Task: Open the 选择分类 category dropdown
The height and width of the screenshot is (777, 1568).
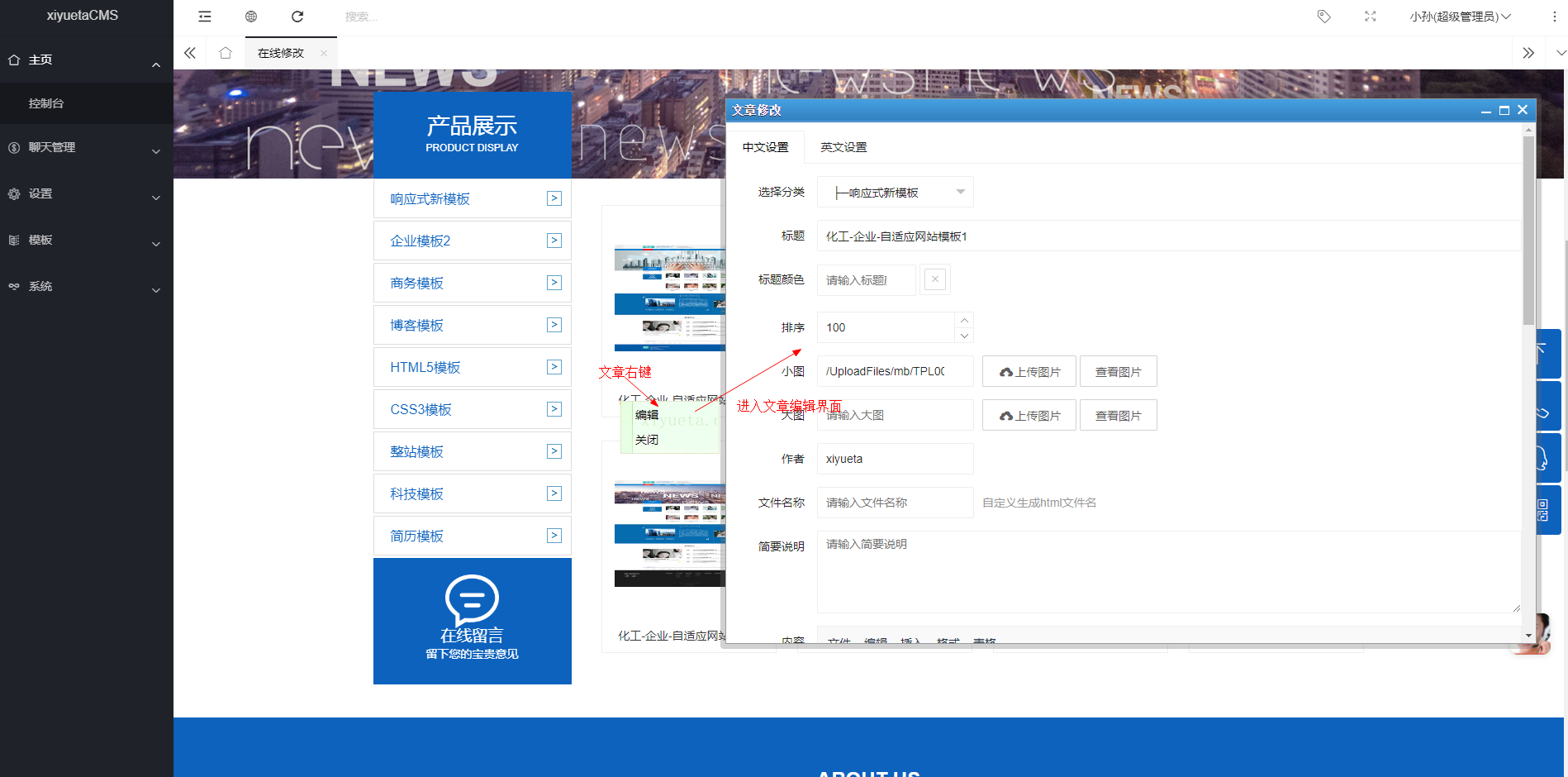Action: click(895, 191)
